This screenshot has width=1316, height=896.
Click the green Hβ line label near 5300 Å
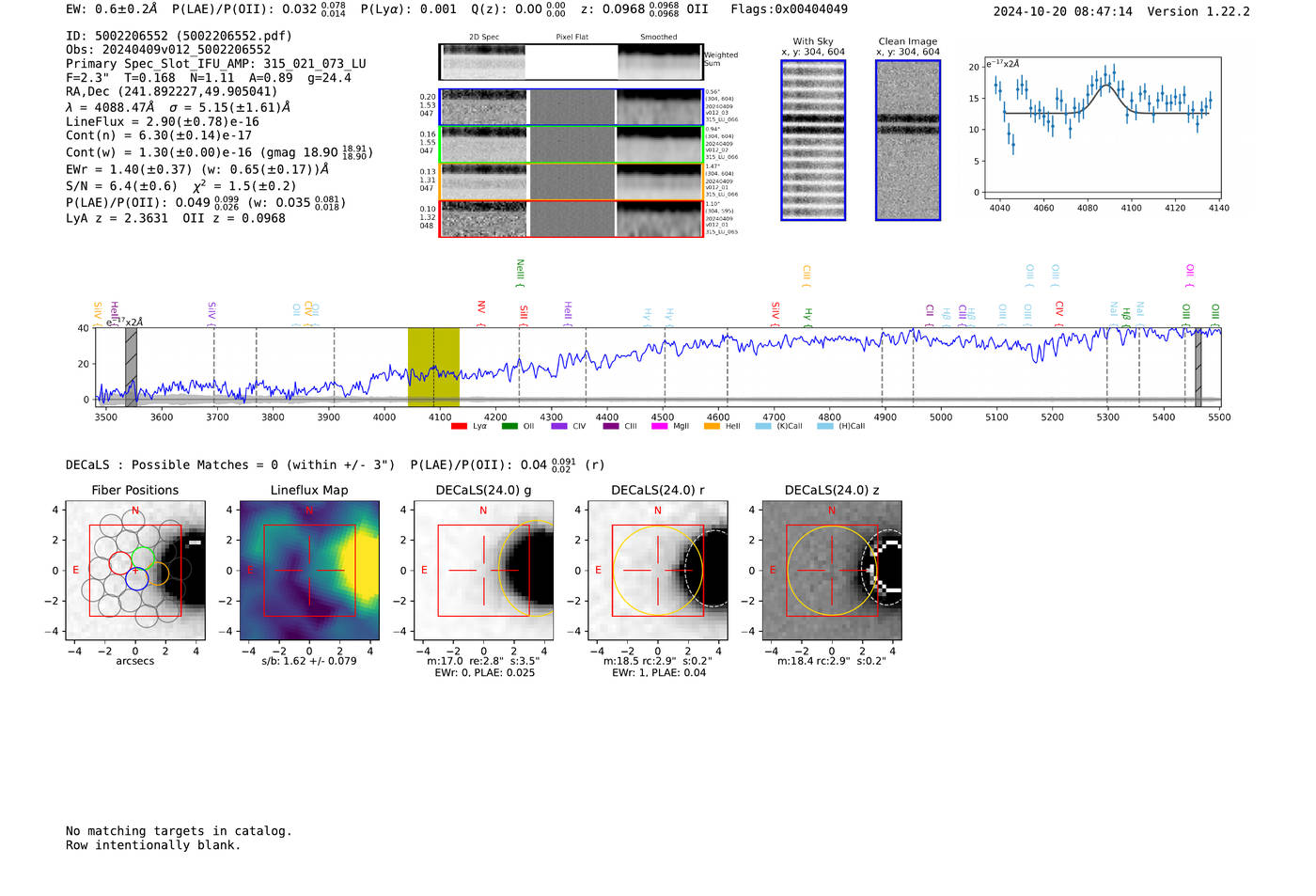pyautogui.click(x=1126, y=316)
